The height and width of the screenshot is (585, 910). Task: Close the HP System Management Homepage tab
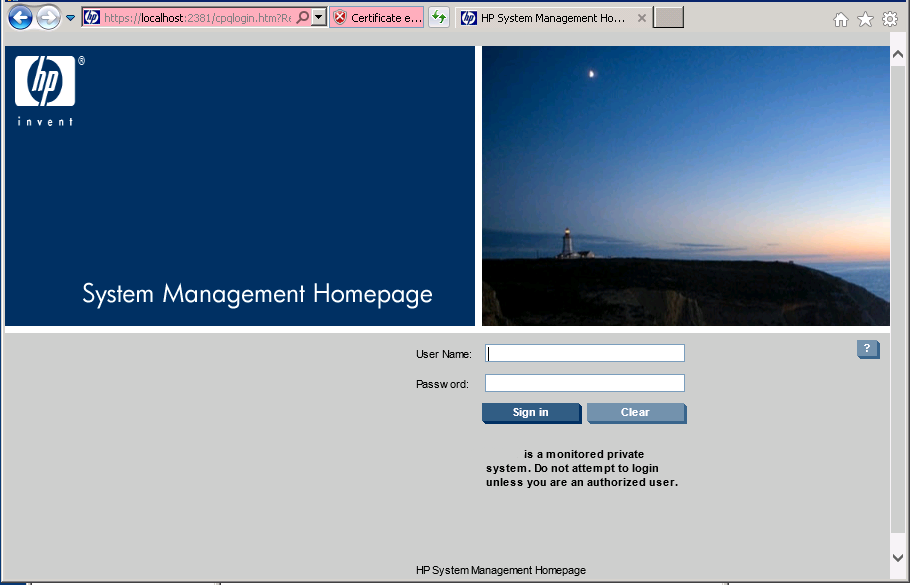(x=642, y=18)
